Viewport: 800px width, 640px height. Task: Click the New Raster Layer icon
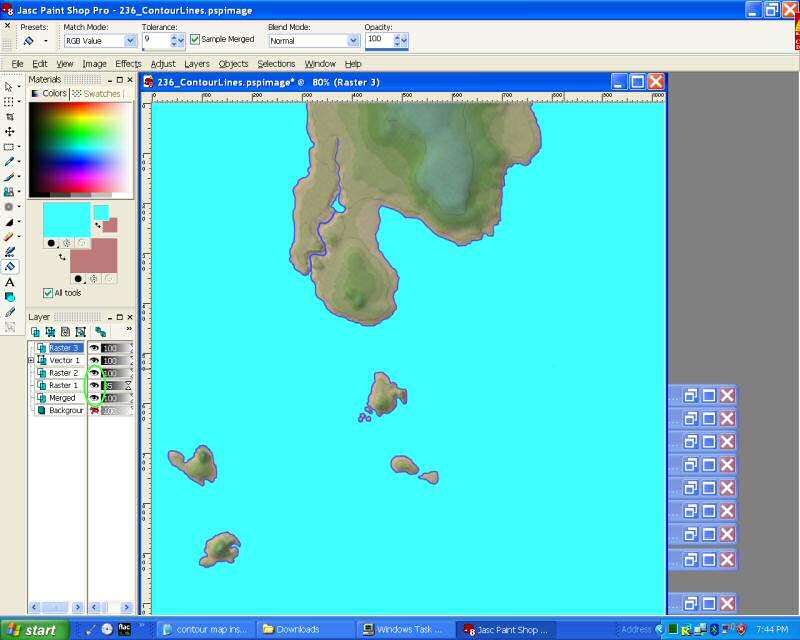pos(35,331)
